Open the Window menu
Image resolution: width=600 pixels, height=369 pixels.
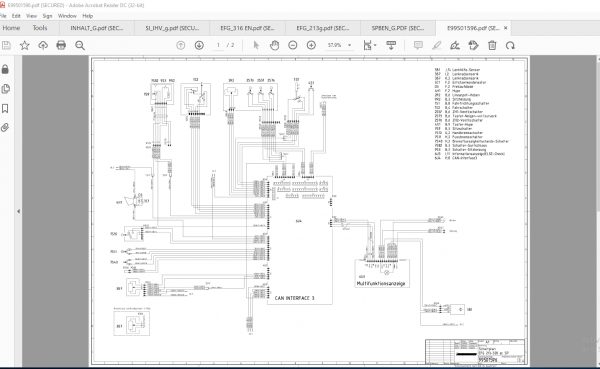point(67,16)
